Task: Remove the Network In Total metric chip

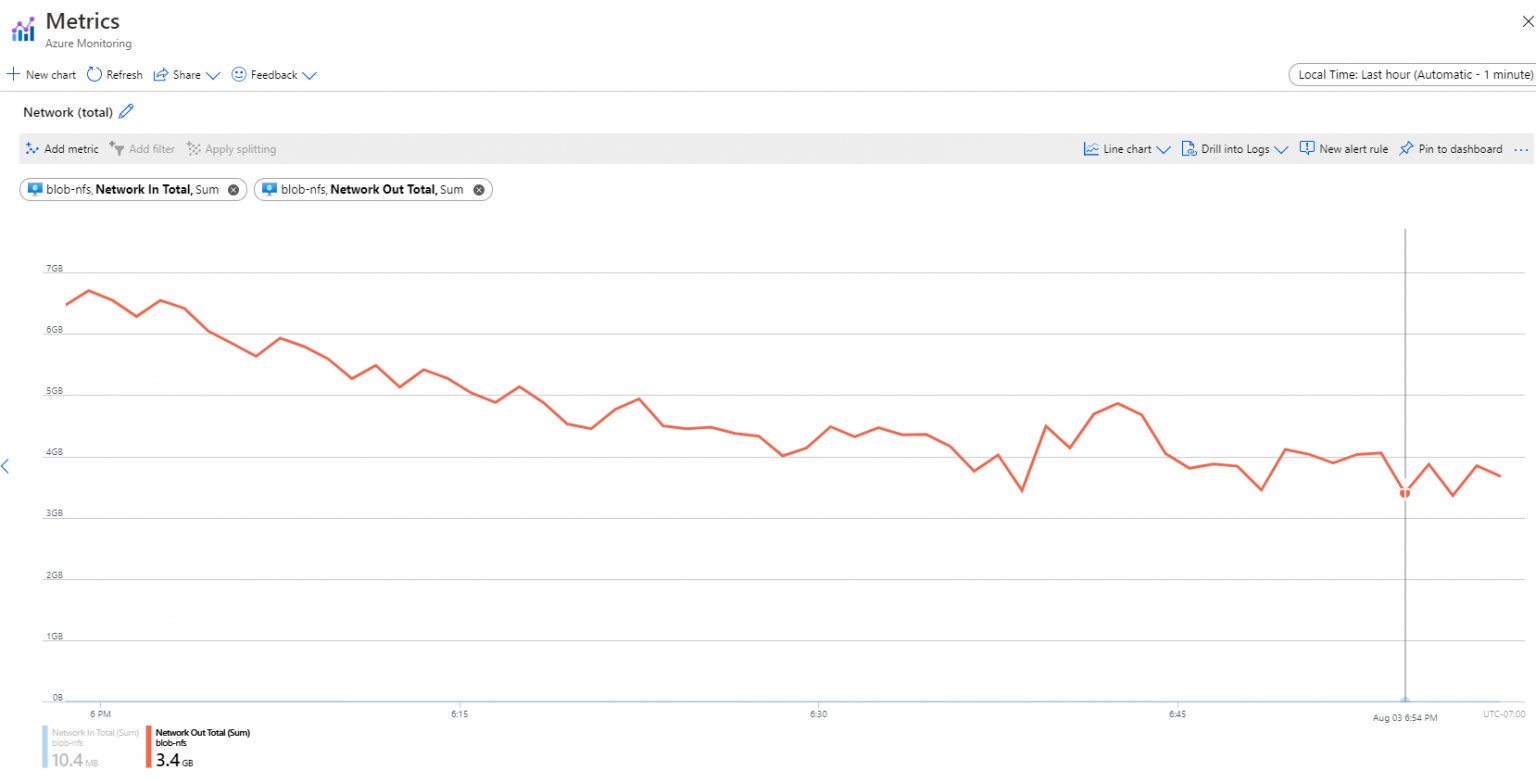Action: [x=231, y=189]
